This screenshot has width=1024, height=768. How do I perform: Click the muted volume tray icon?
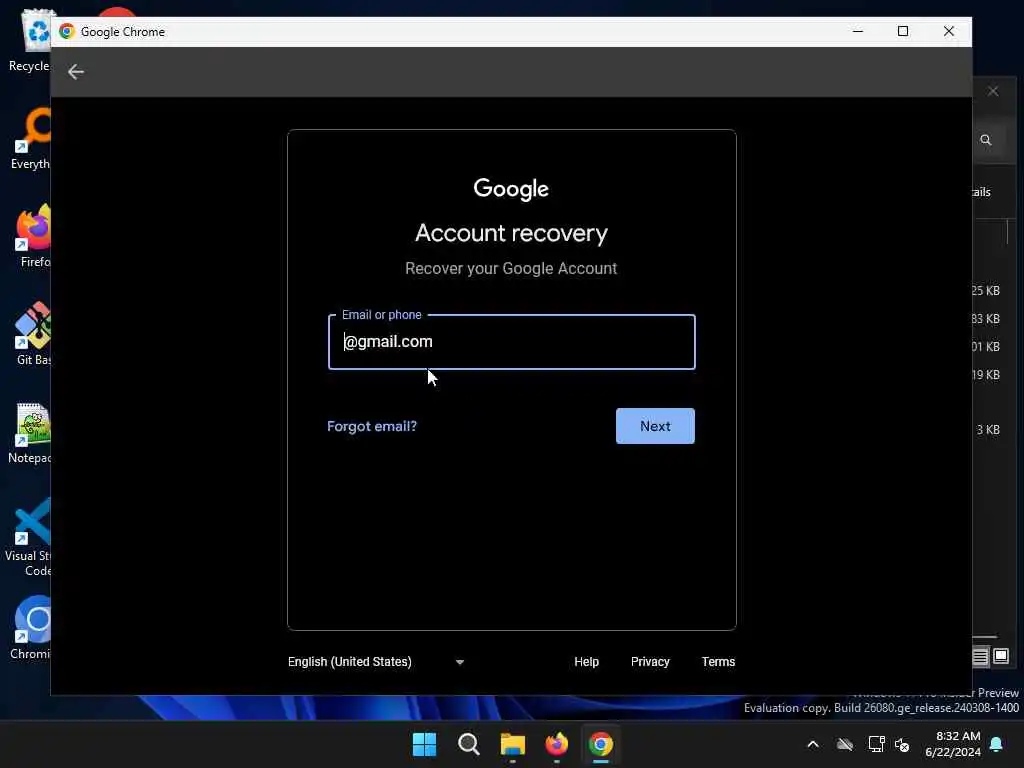point(902,744)
